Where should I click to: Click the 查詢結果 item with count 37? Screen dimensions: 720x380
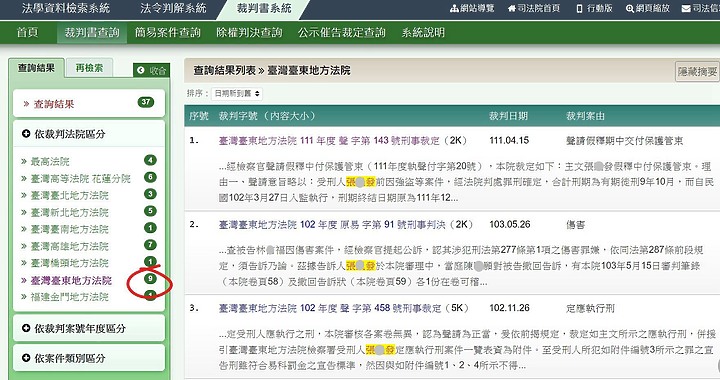(89, 104)
